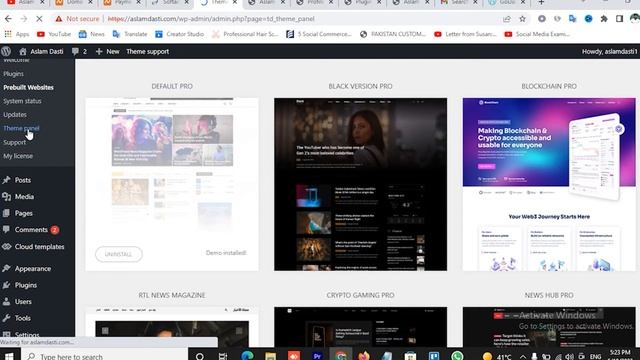The image size is (640, 360).
Task: Open Updates in theme submenu
Action: (x=15, y=115)
